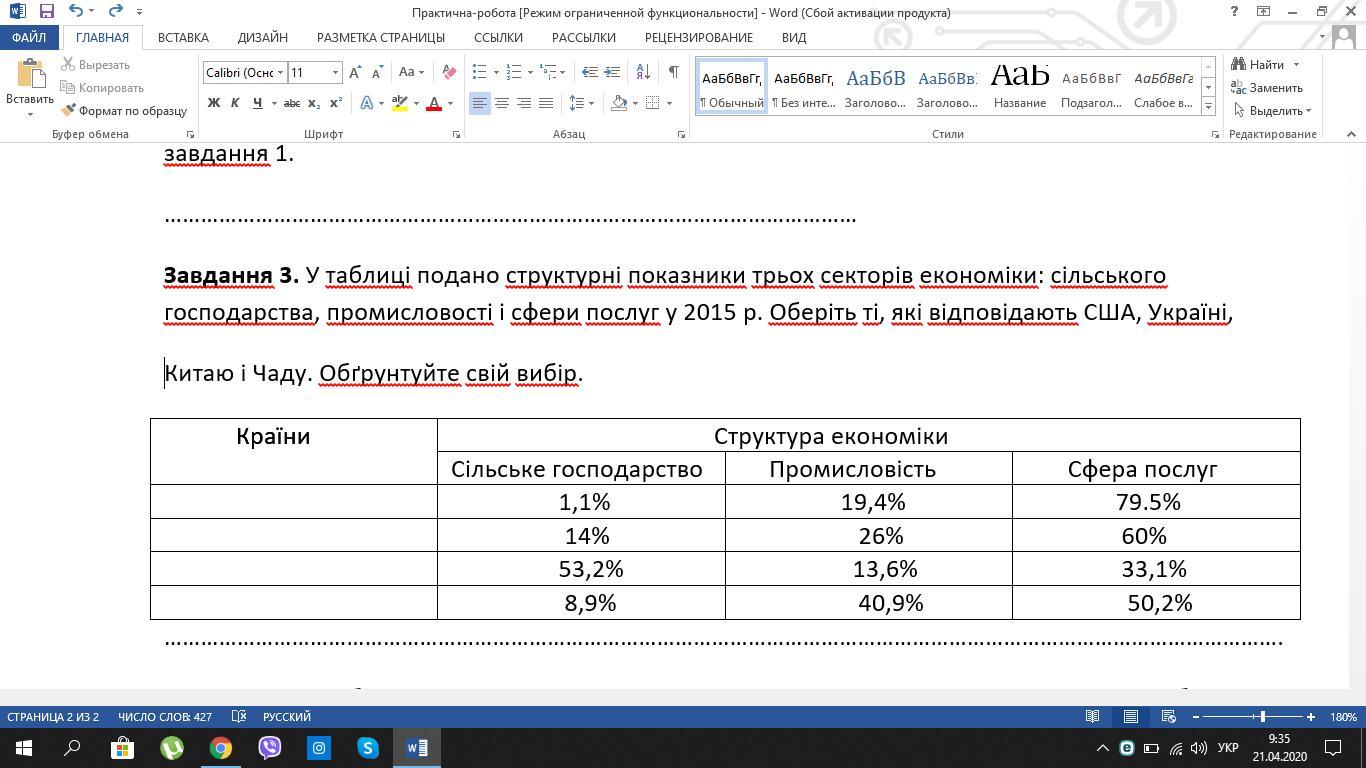This screenshot has width=1366, height=768.
Task: Expand the styles gallery list
Action: tap(1208, 106)
